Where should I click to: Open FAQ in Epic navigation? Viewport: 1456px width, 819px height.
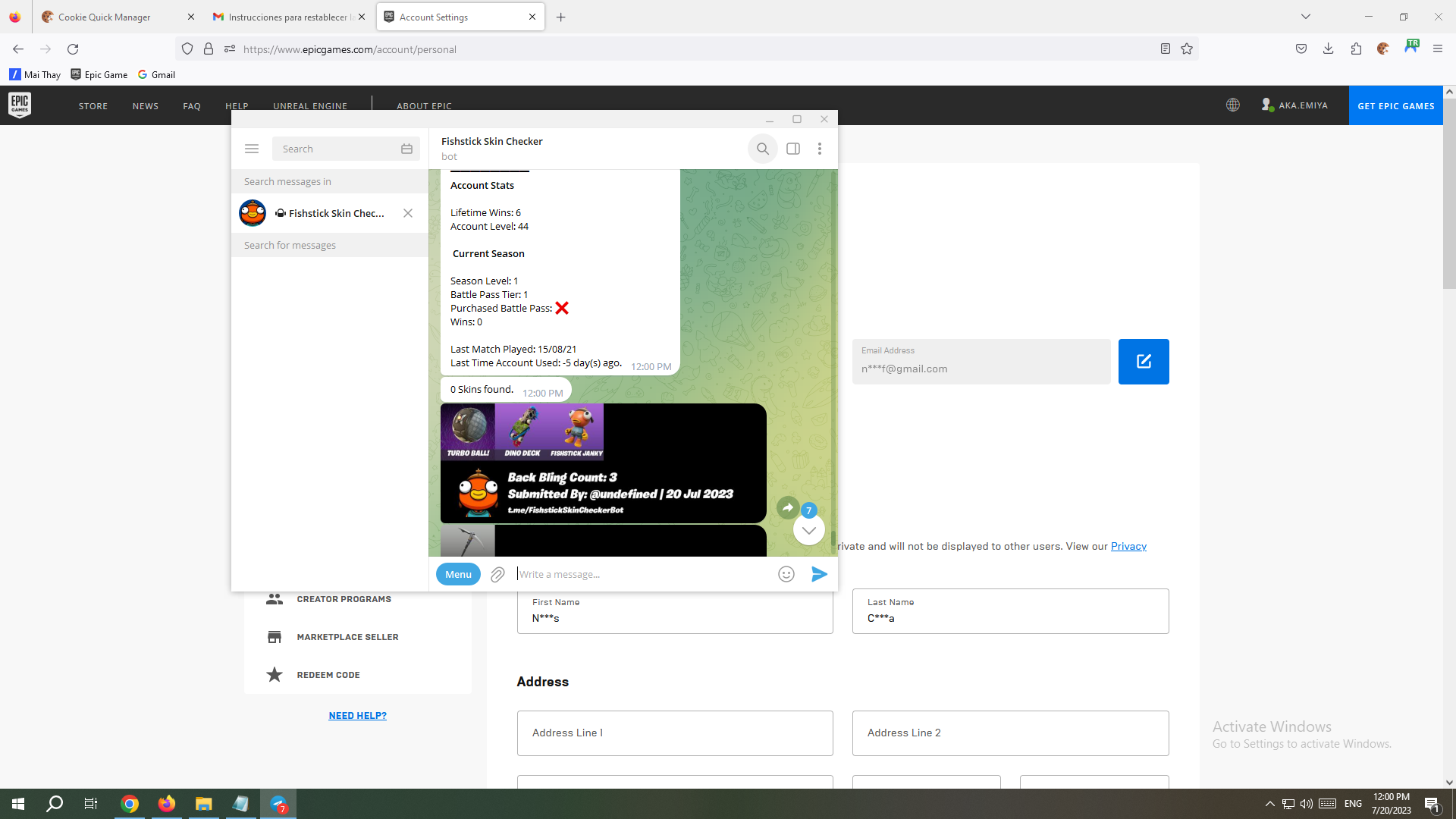pyautogui.click(x=192, y=106)
